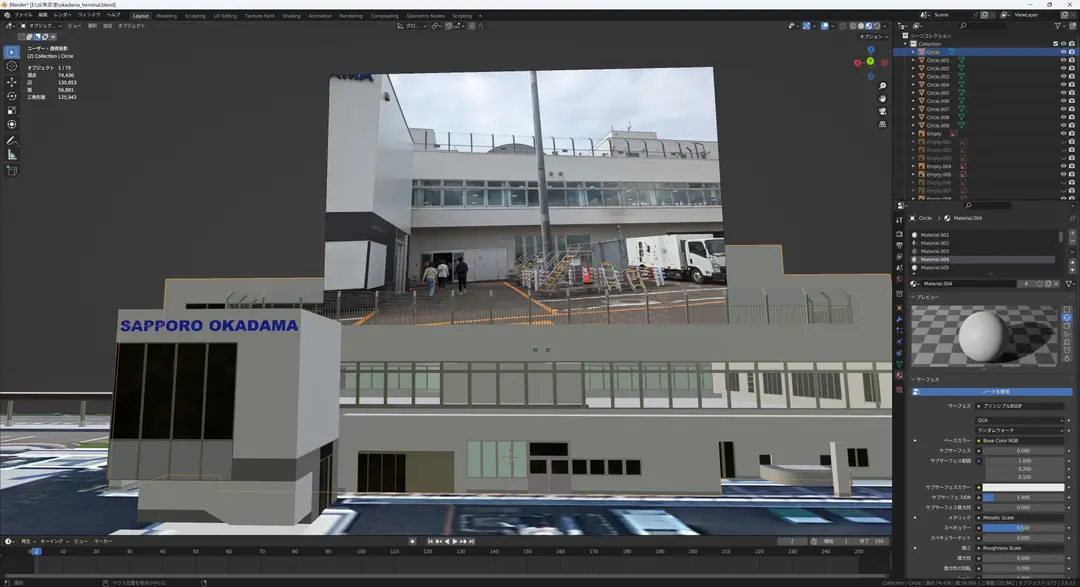
Task: Open the ファイル menu
Action: (23, 15)
